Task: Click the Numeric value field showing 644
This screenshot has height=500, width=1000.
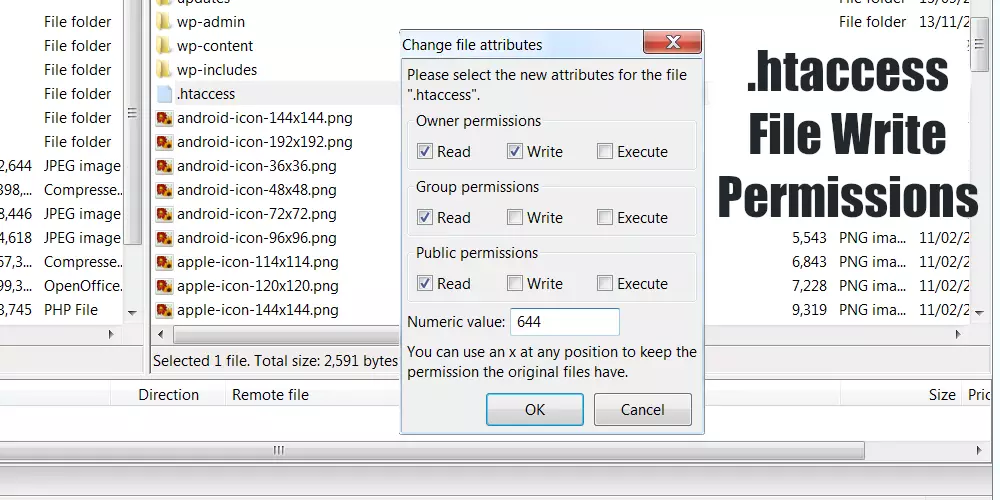Action: [x=564, y=322]
